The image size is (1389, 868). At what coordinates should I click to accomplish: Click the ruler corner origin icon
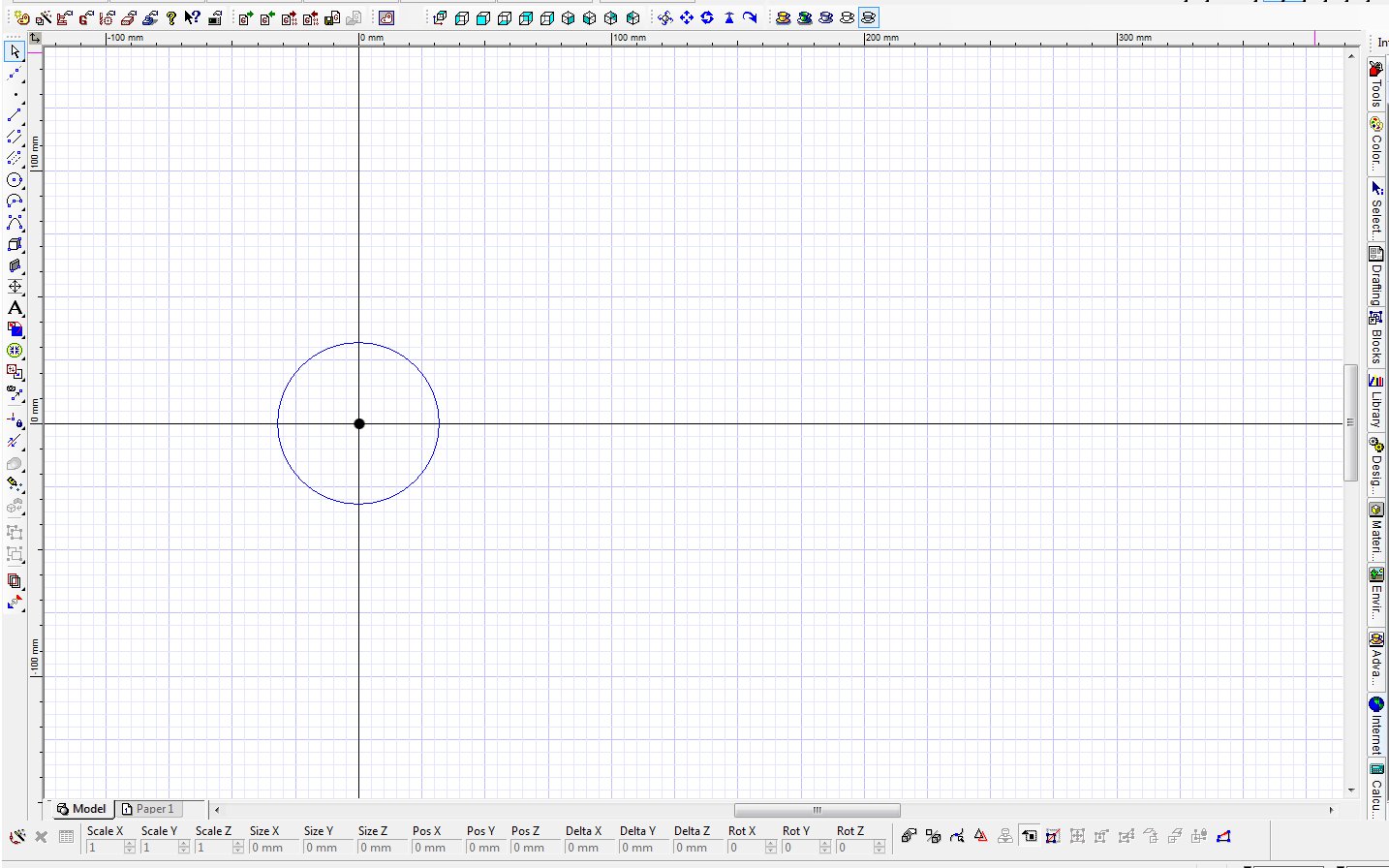(x=35, y=38)
